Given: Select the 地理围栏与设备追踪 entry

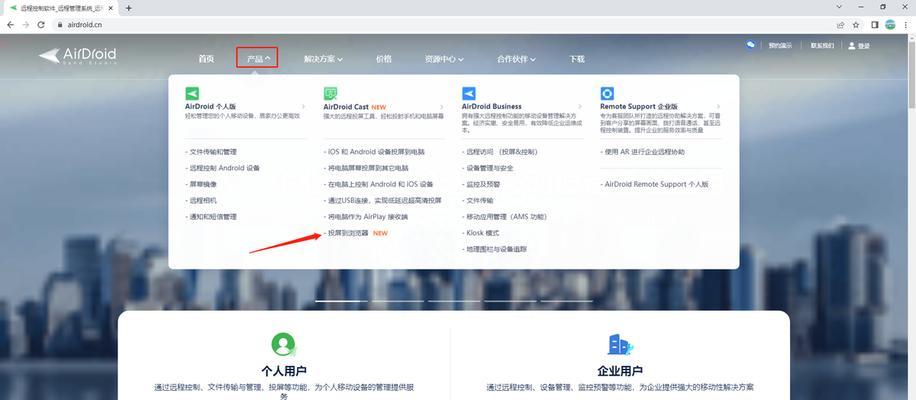Looking at the screenshot, I should tap(494, 249).
